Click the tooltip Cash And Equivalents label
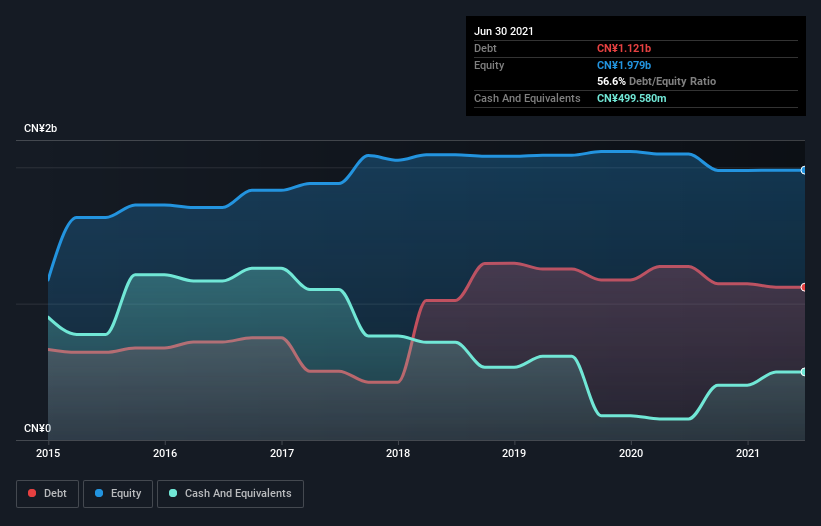Image resolution: width=821 pixels, height=526 pixels. 527,98
